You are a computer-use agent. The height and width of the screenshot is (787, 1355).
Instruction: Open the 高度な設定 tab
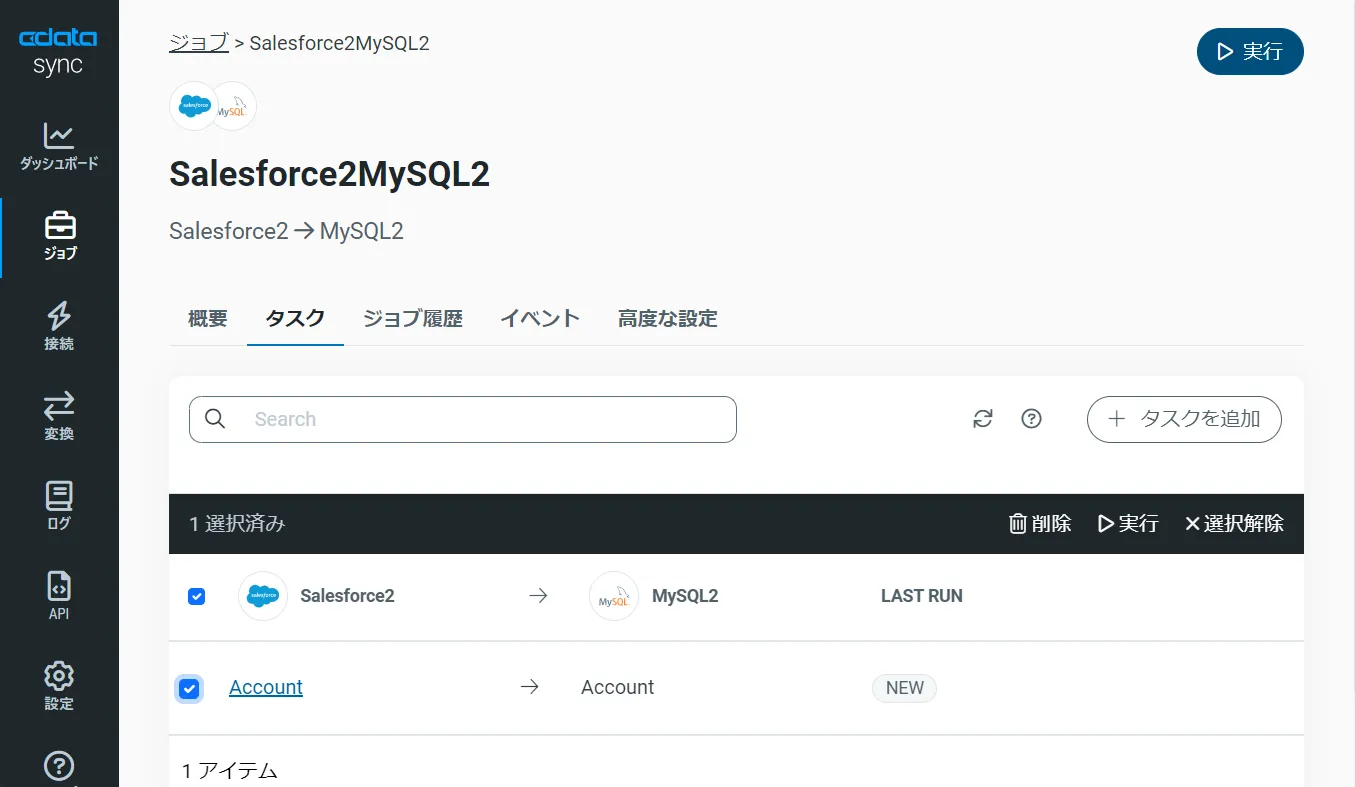[x=666, y=318]
